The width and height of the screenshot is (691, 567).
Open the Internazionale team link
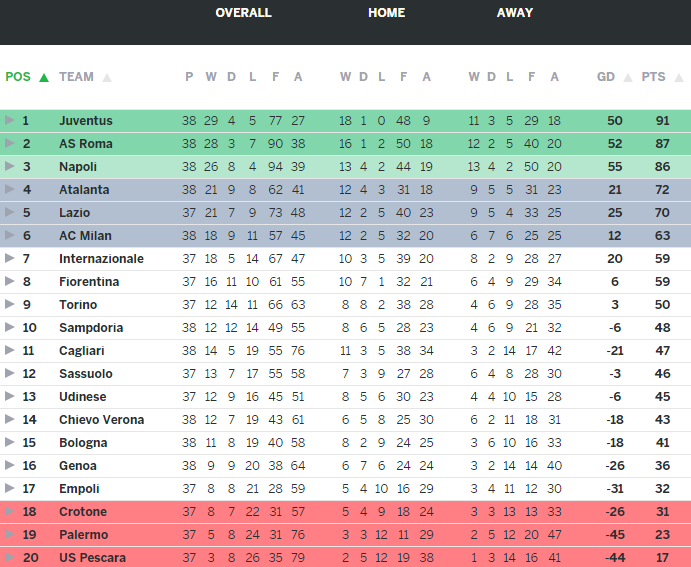tap(101, 259)
